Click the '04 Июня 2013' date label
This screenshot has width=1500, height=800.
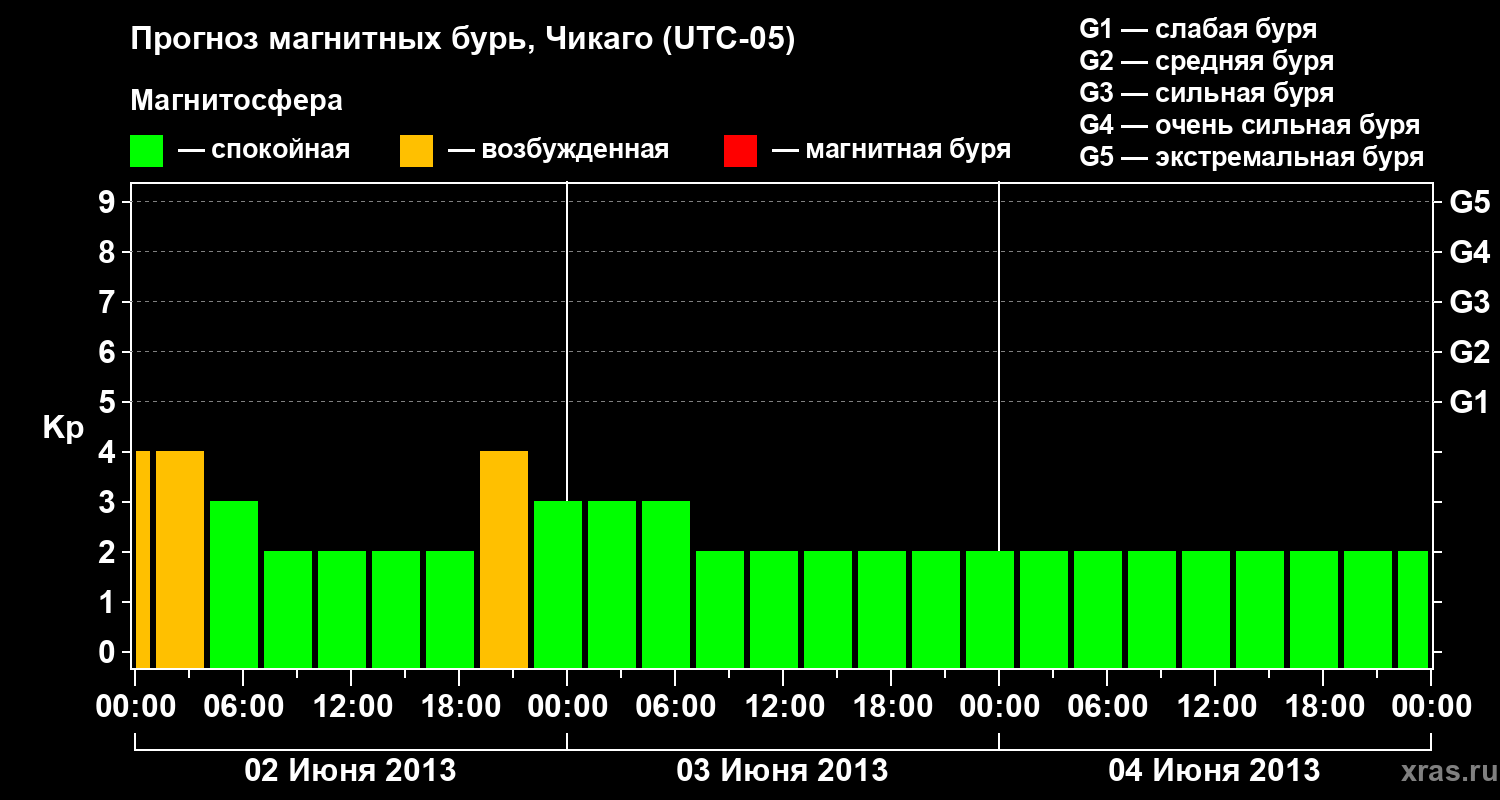1214,770
